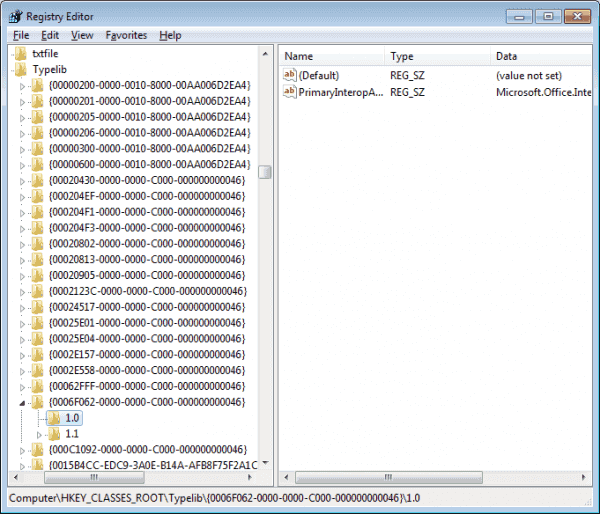The height and width of the screenshot is (514, 600).
Task: Click folder icon of {00020802-0000-0000-C000-000000000046}
Action: (x=38, y=243)
